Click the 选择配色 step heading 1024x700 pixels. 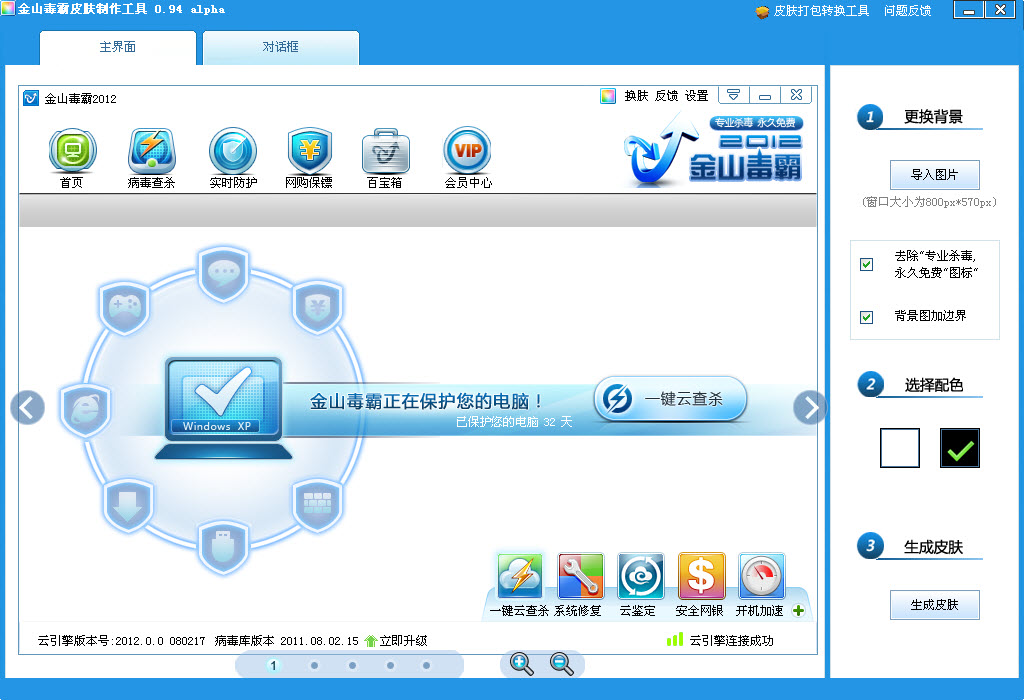click(x=933, y=385)
